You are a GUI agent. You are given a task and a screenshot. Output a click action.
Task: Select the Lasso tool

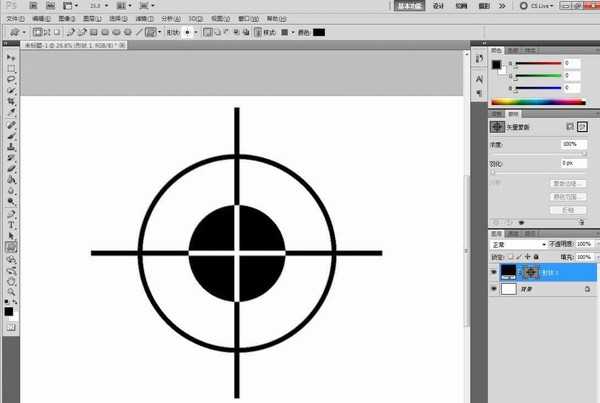point(11,78)
